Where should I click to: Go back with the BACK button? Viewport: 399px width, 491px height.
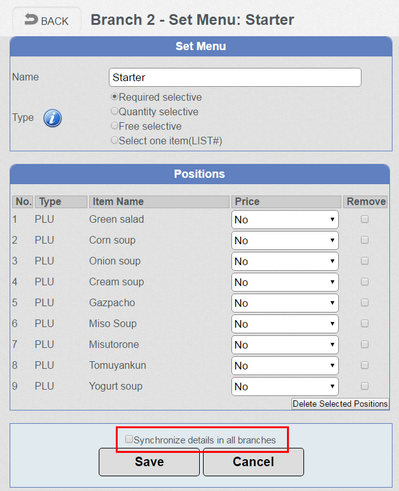(47, 20)
